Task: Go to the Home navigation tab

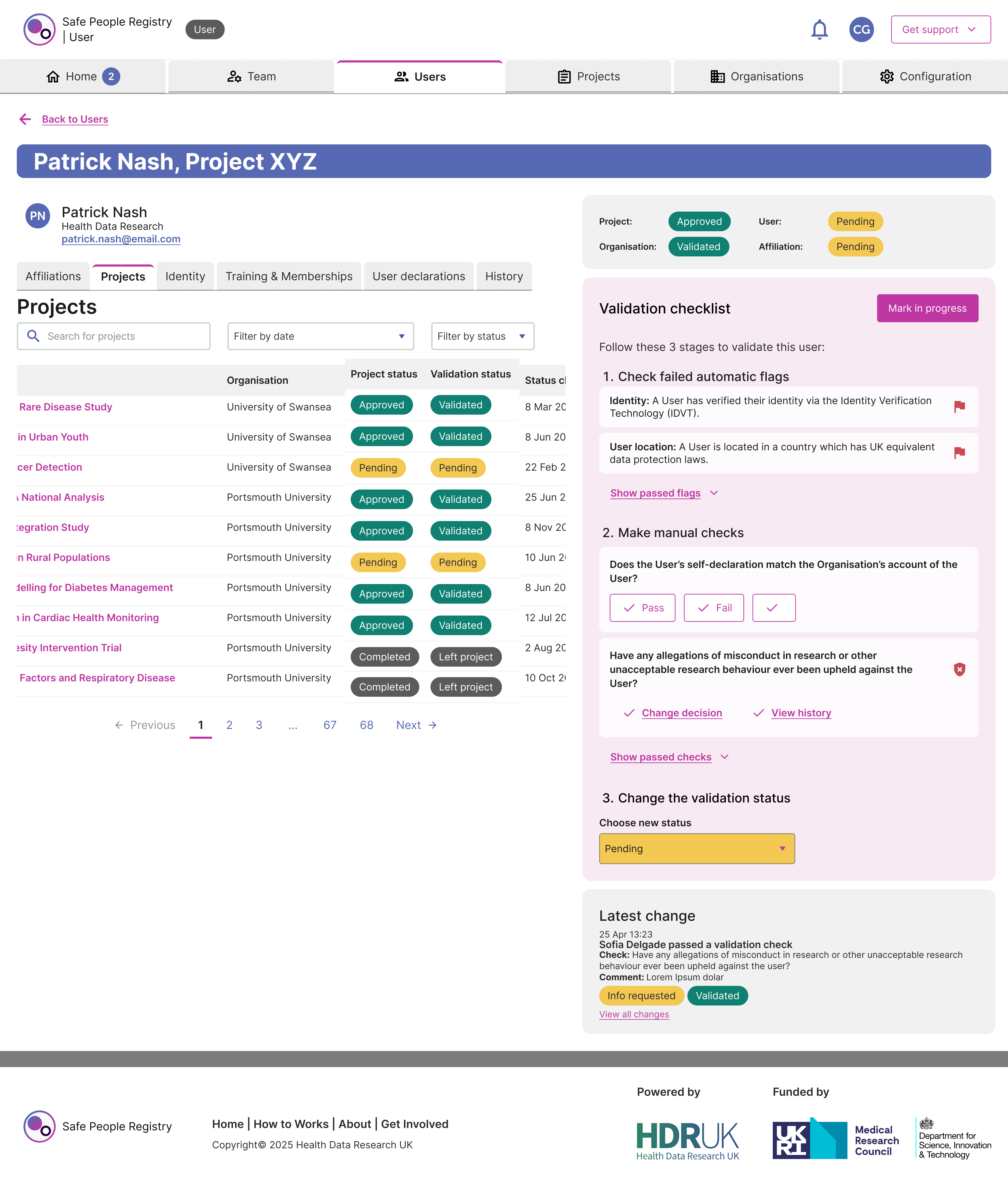Action: click(83, 77)
